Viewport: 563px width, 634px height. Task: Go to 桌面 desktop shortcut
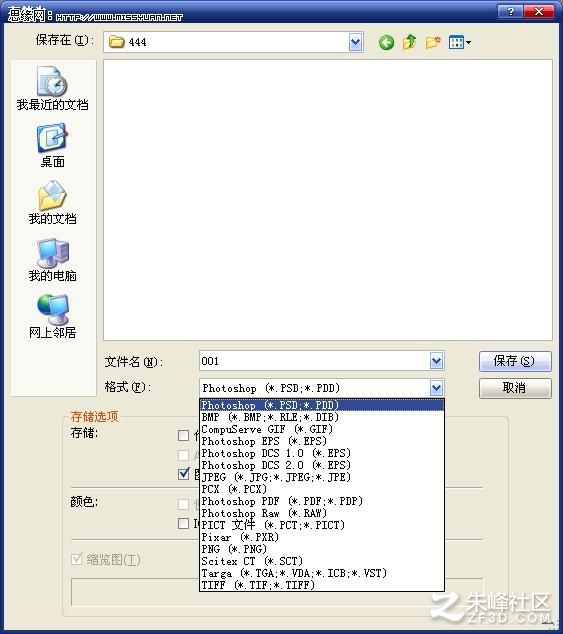[53, 146]
